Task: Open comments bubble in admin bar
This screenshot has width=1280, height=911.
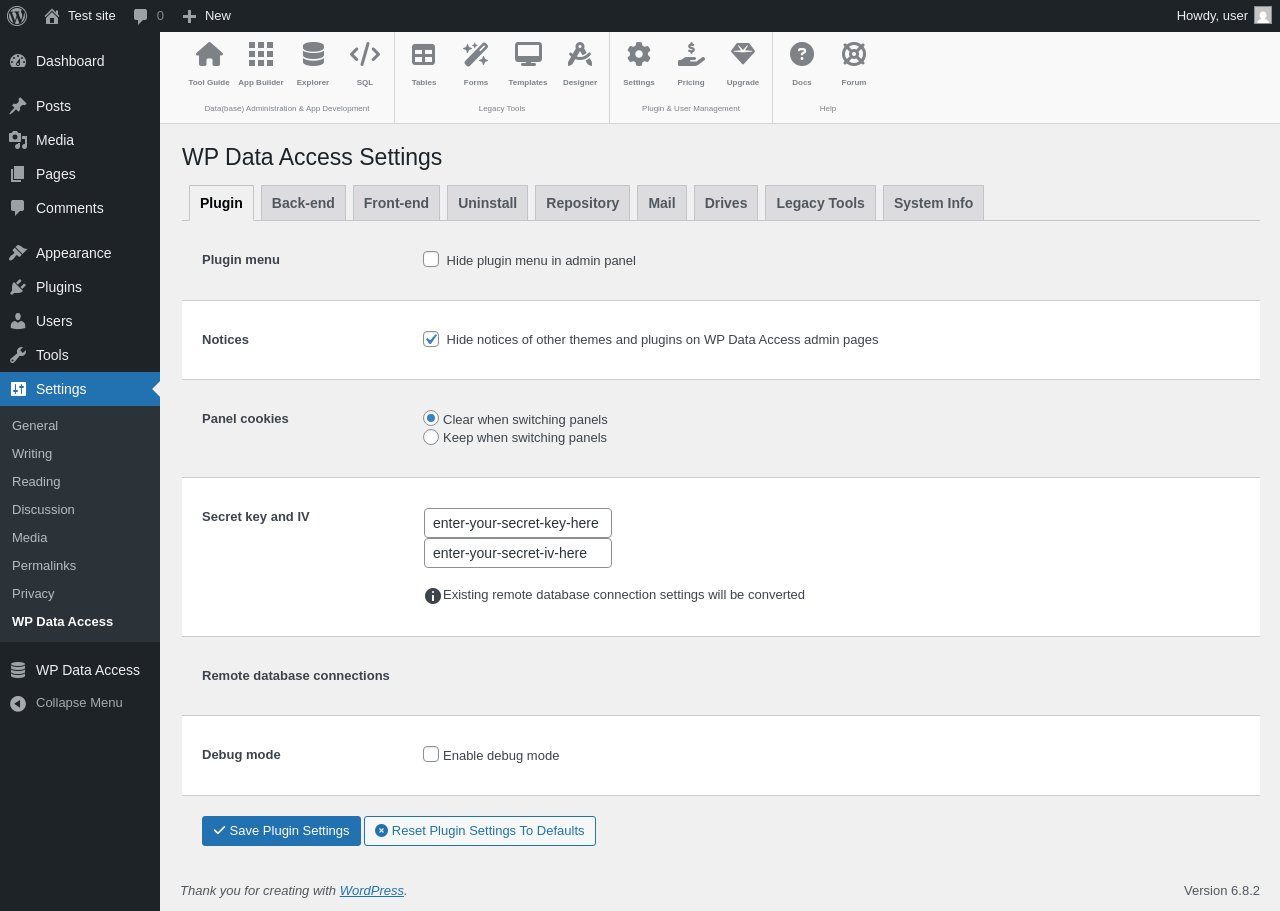Action: click(148, 16)
